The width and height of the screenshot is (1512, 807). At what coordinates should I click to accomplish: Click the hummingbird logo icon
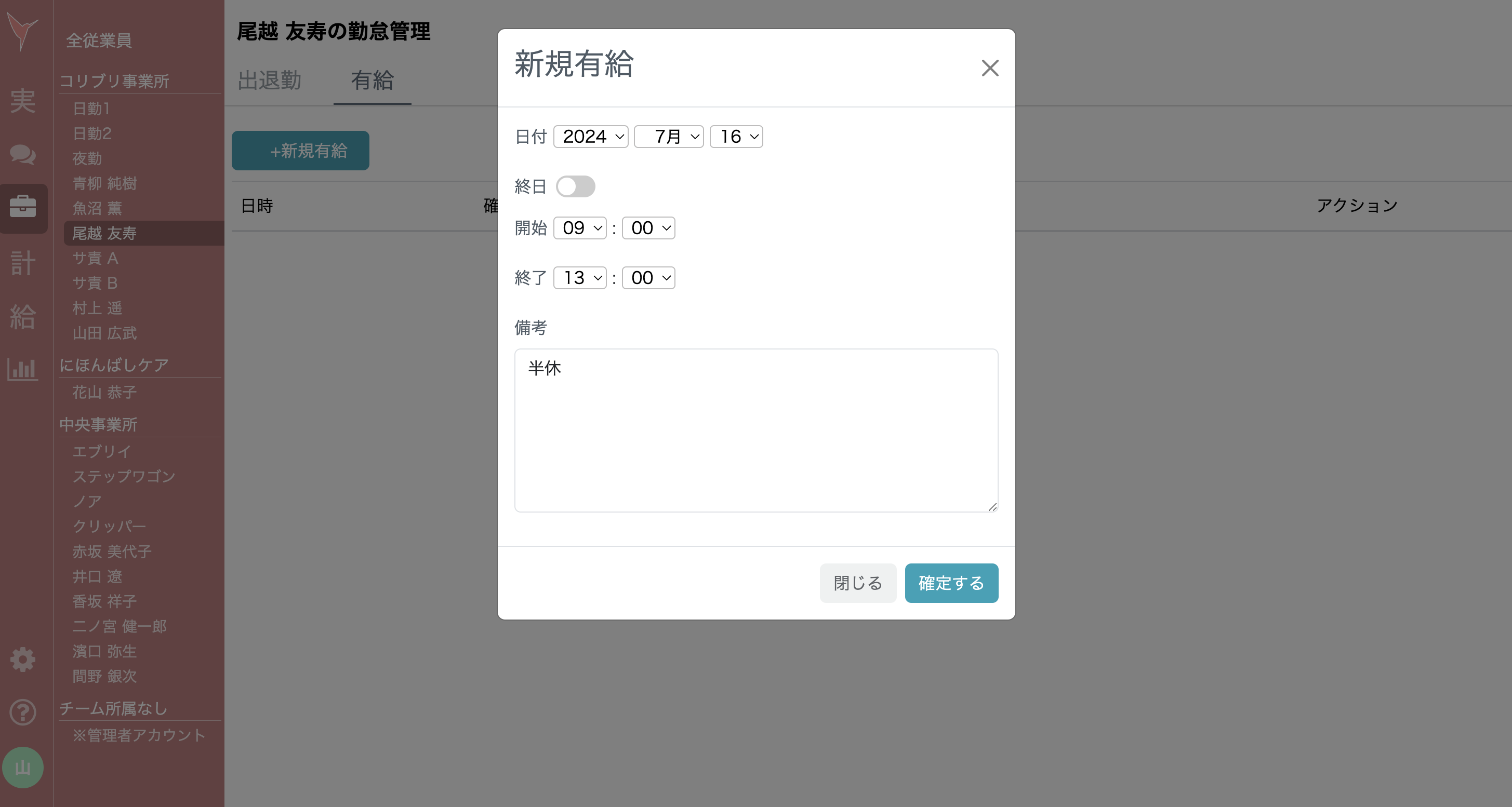coord(22,31)
